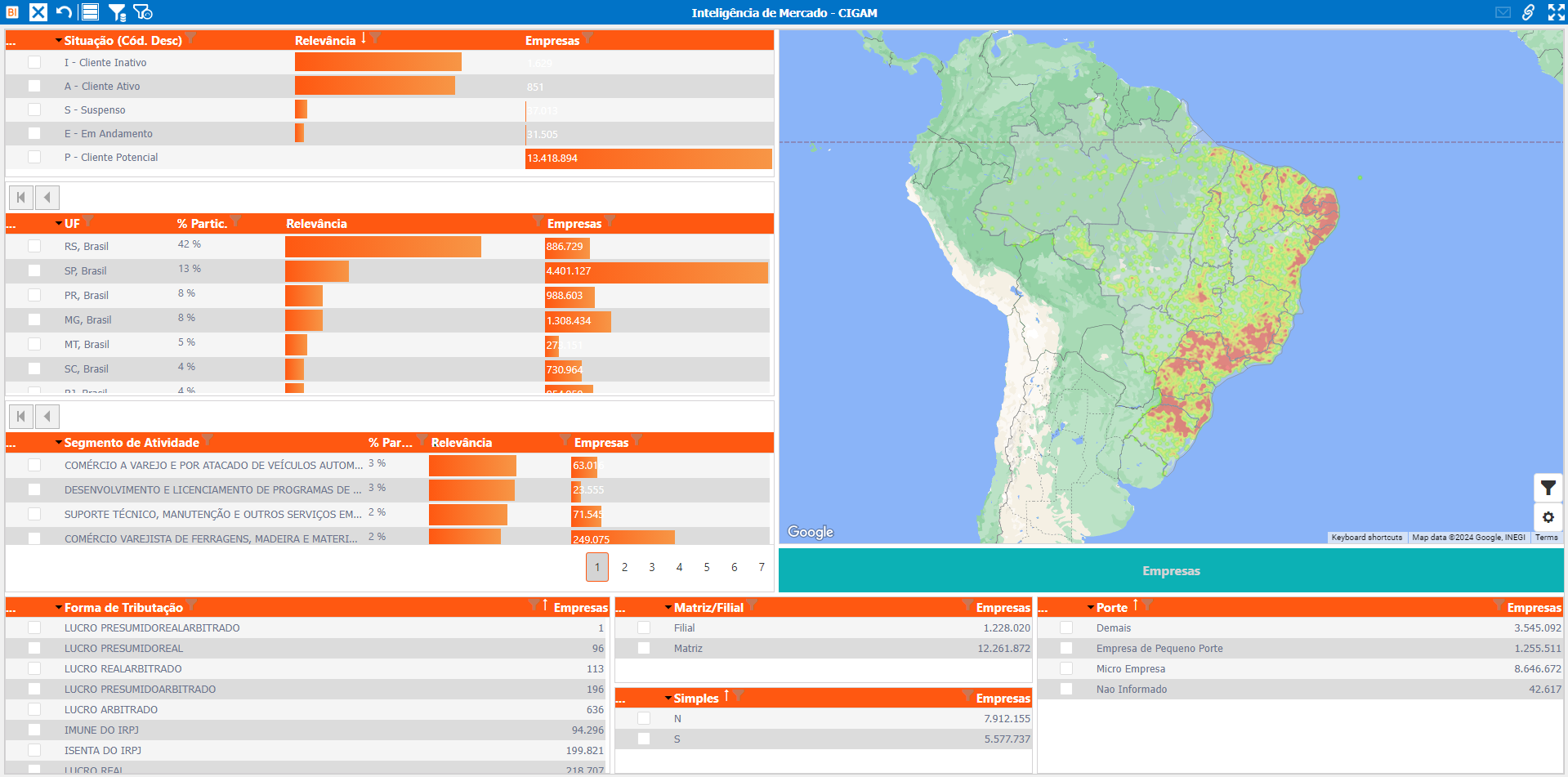Toggle fullscreen with the four-arrows icon

(x=1556, y=12)
